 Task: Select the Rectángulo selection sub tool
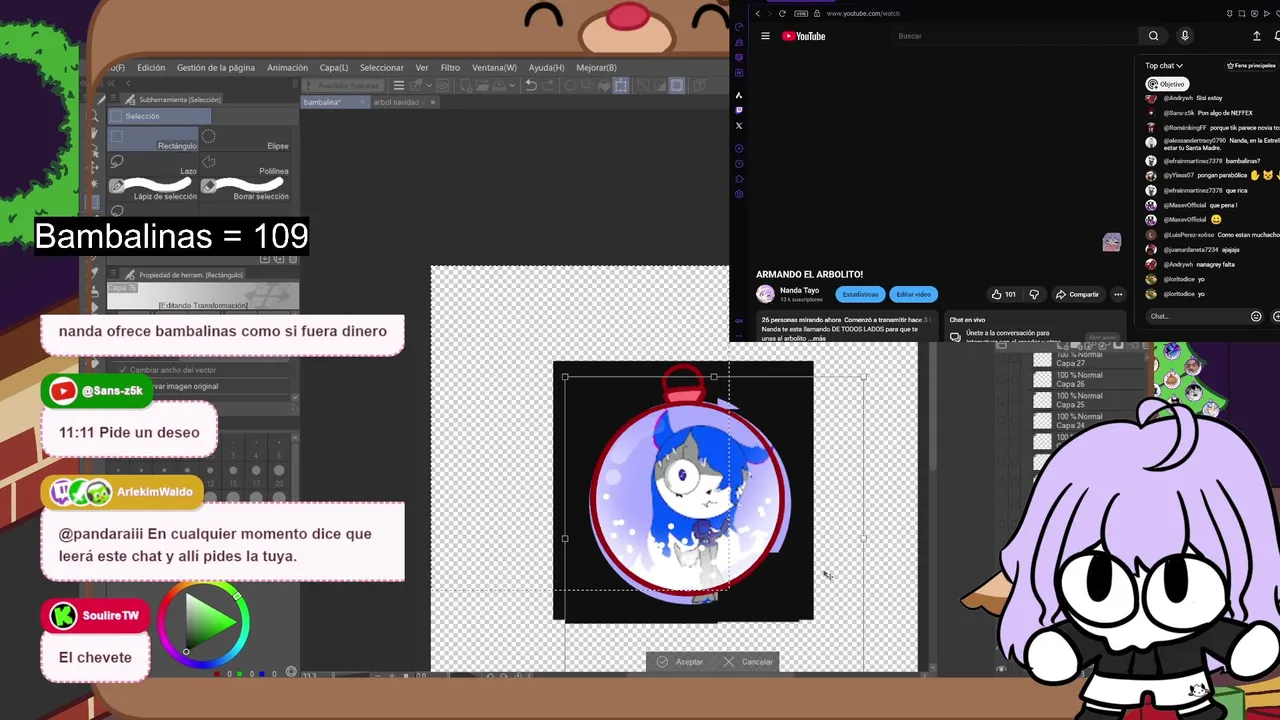155,139
